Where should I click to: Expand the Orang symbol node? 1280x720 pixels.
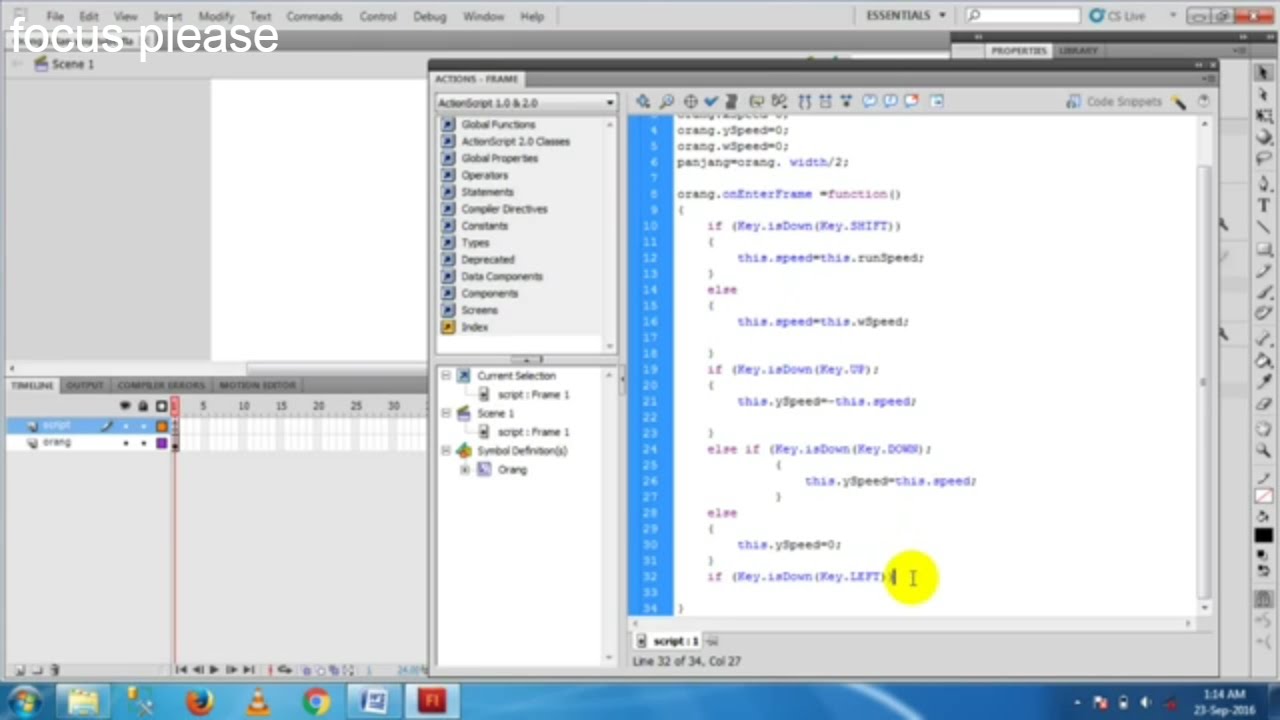pyautogui.click(x=465, y=470)
